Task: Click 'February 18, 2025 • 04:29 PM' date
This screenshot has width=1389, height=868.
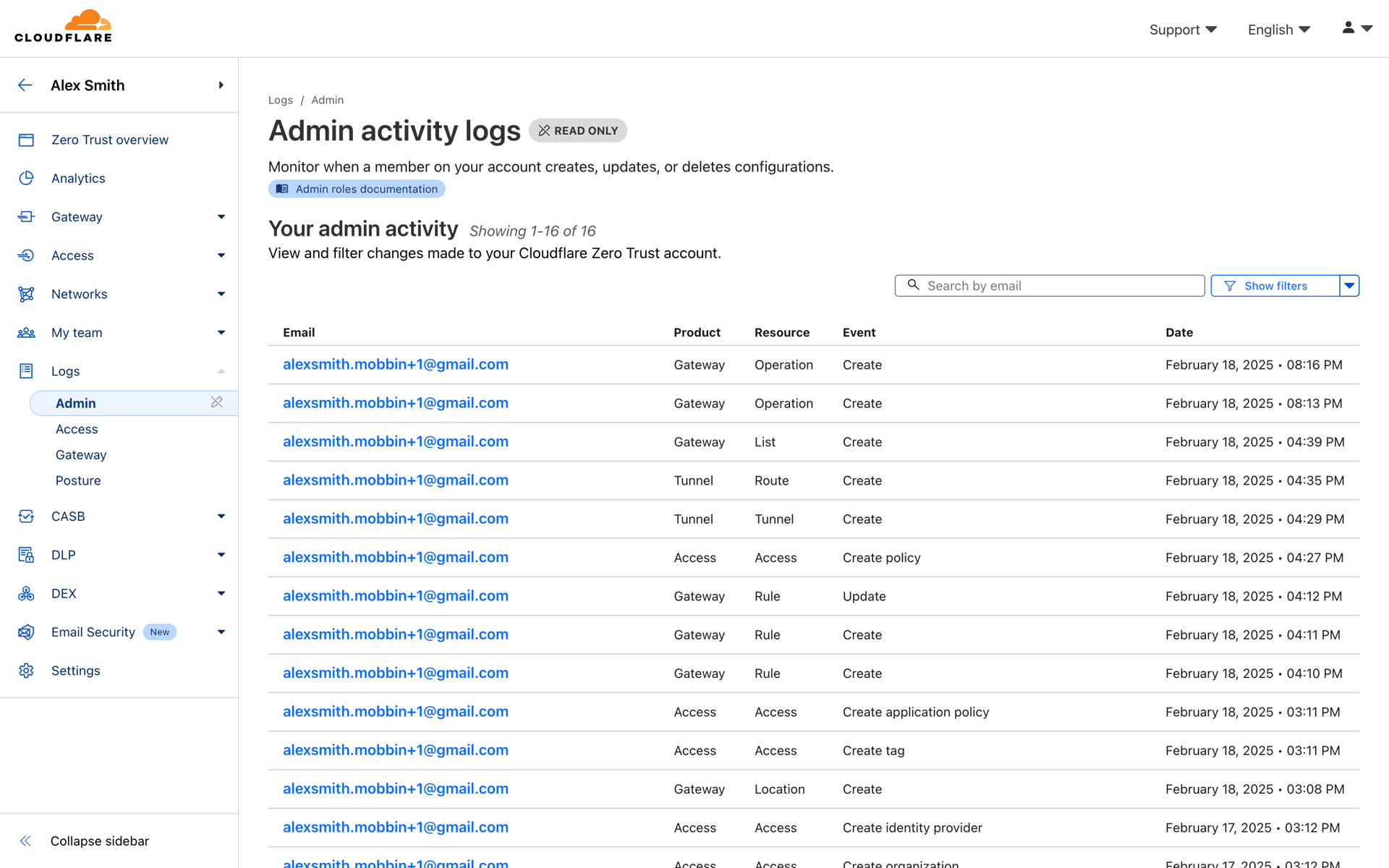Action: tap(1255, 519)
